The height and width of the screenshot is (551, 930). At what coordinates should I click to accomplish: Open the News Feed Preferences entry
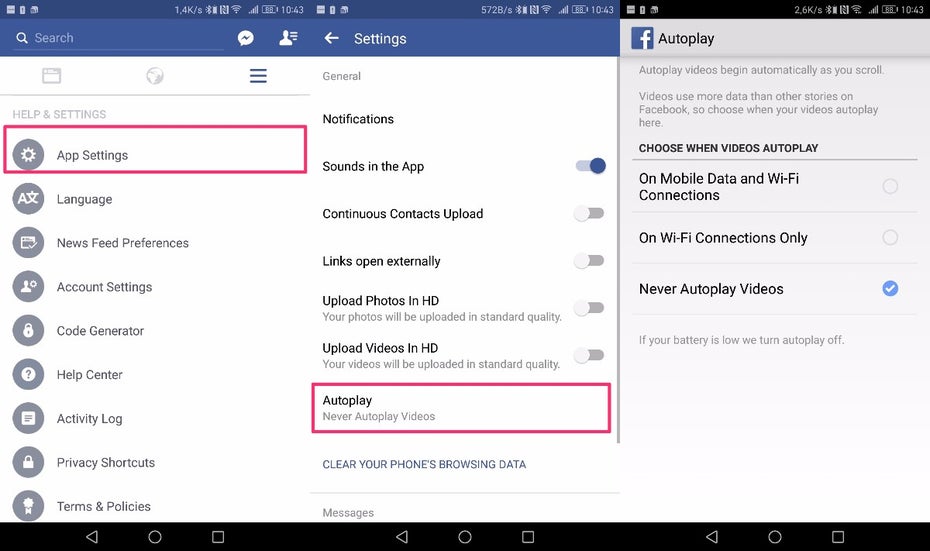[x=155, y=243]
